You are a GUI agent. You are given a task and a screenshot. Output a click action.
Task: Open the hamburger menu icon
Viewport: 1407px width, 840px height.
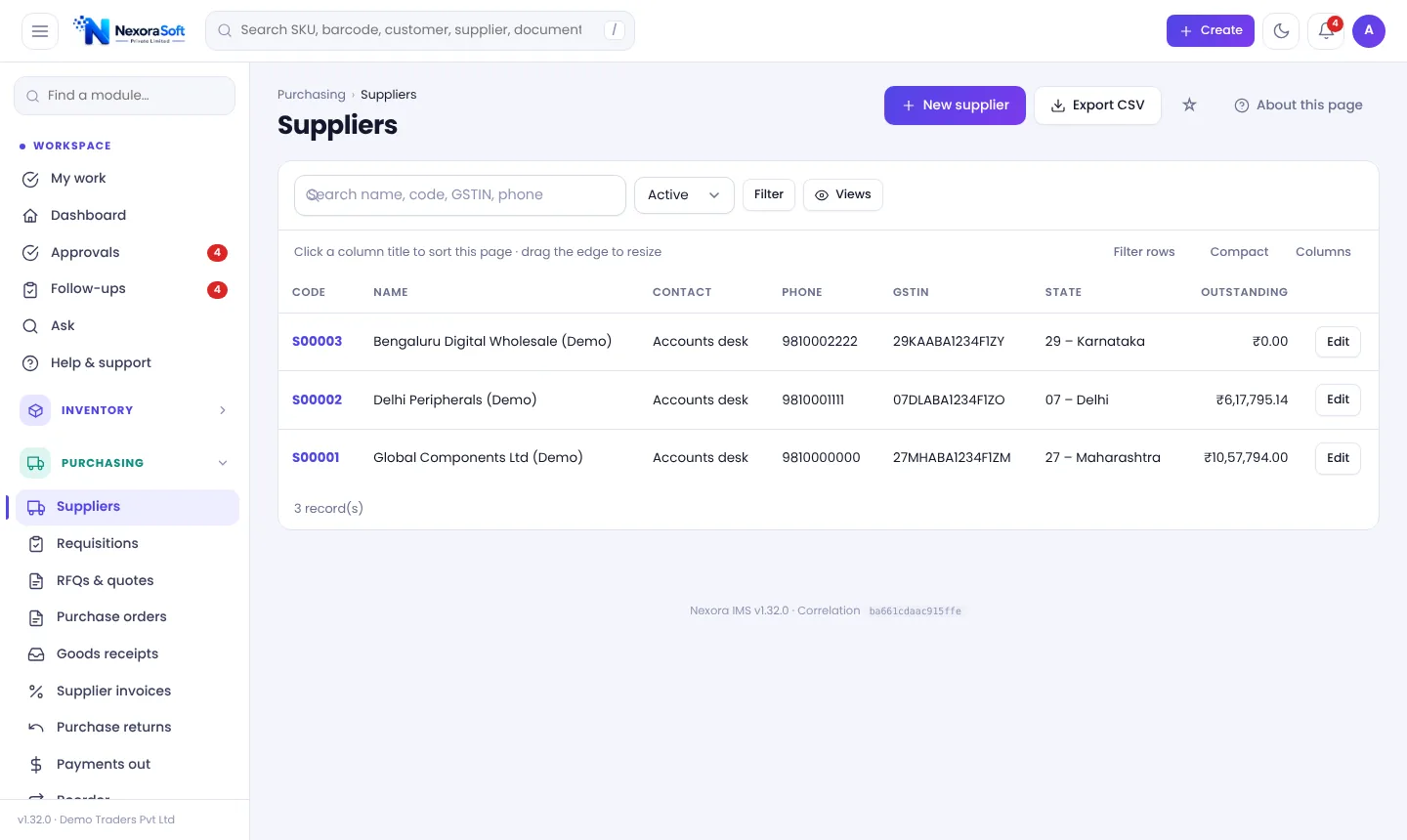(x=40, y=31)
